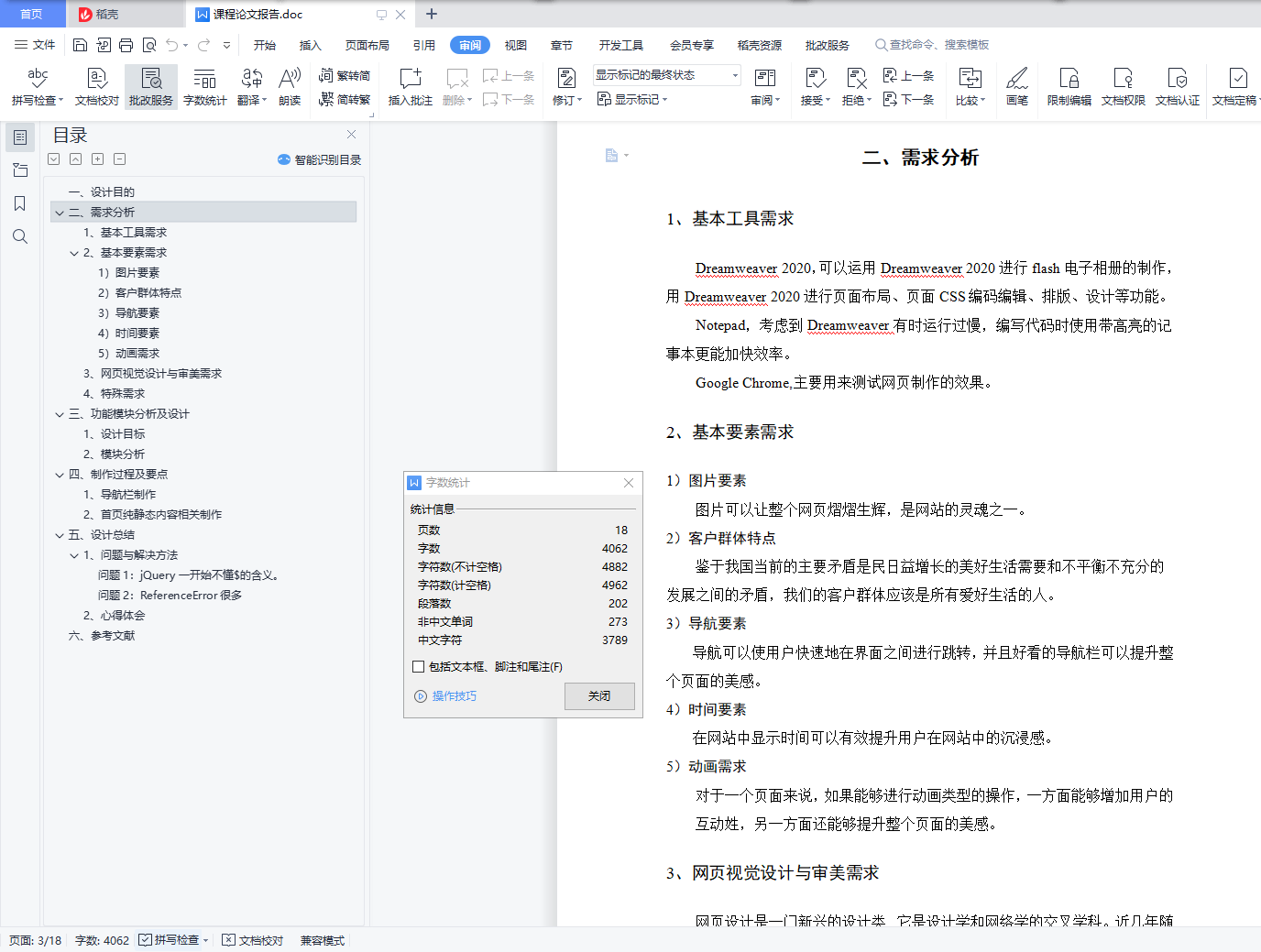The width and height of the screenshot is (1261, 952).
Task: Collapse 五、设计总结 tree node
Action: click(x=60, y=535)
